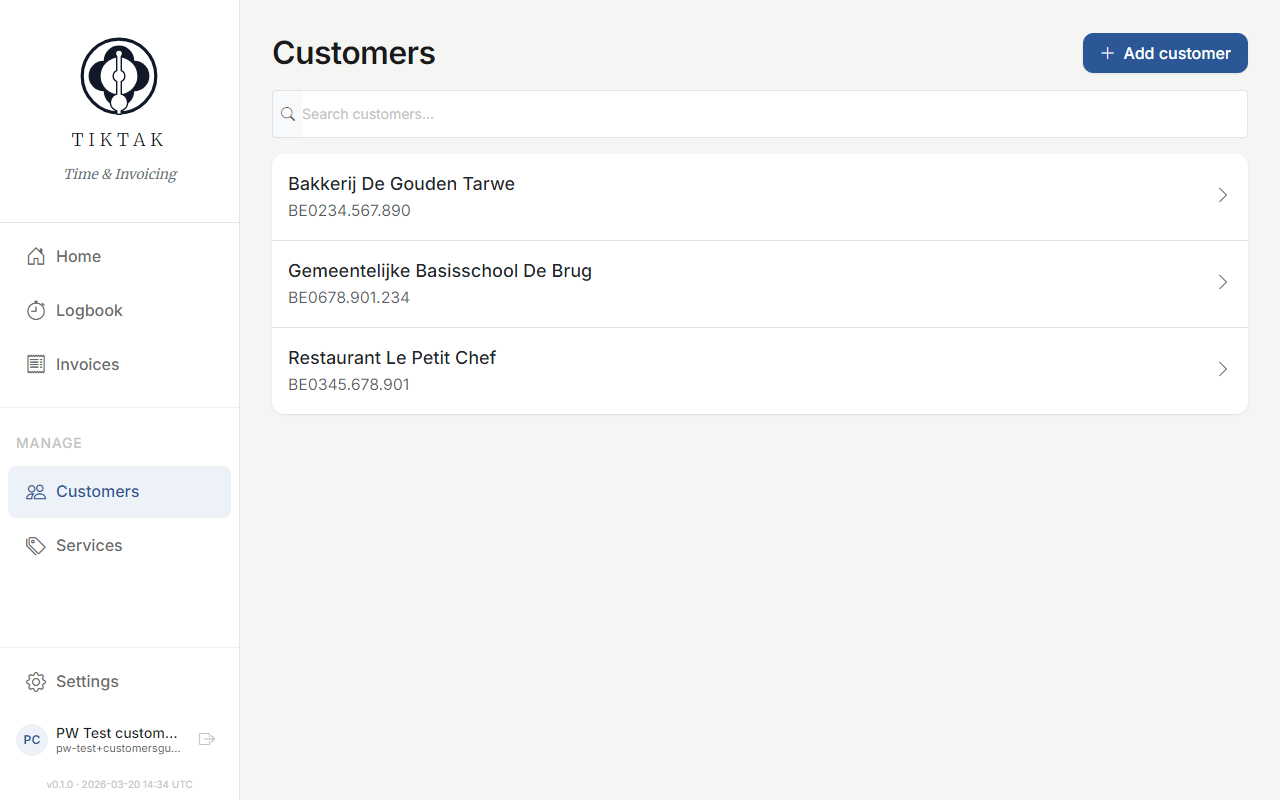This screenshot has height=800, width=1280.
Task: Click the sign out icon next to PW Test
Action: point(207,739)
